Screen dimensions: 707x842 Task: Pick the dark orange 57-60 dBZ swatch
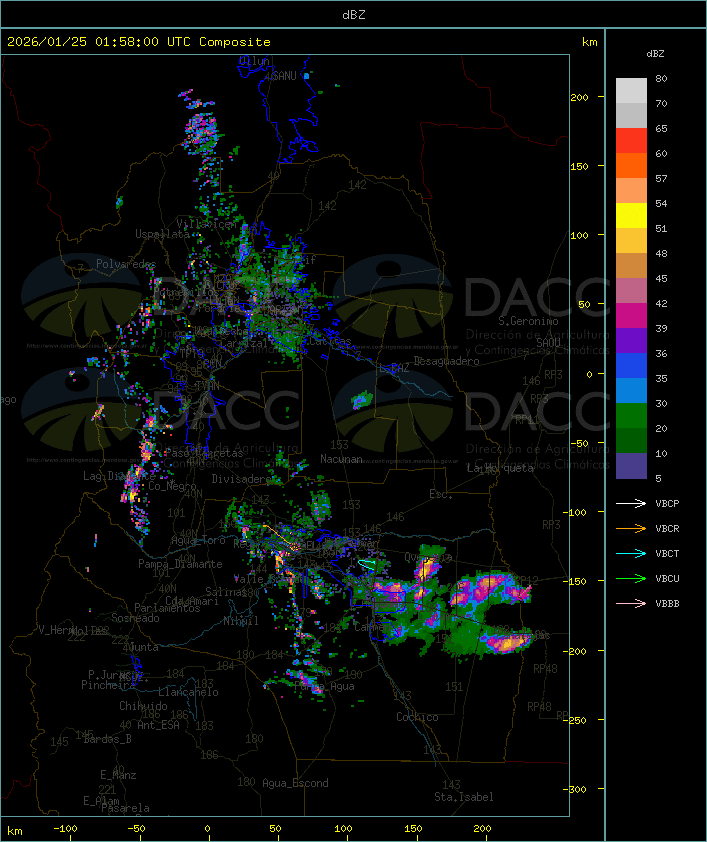coord(631,166)
